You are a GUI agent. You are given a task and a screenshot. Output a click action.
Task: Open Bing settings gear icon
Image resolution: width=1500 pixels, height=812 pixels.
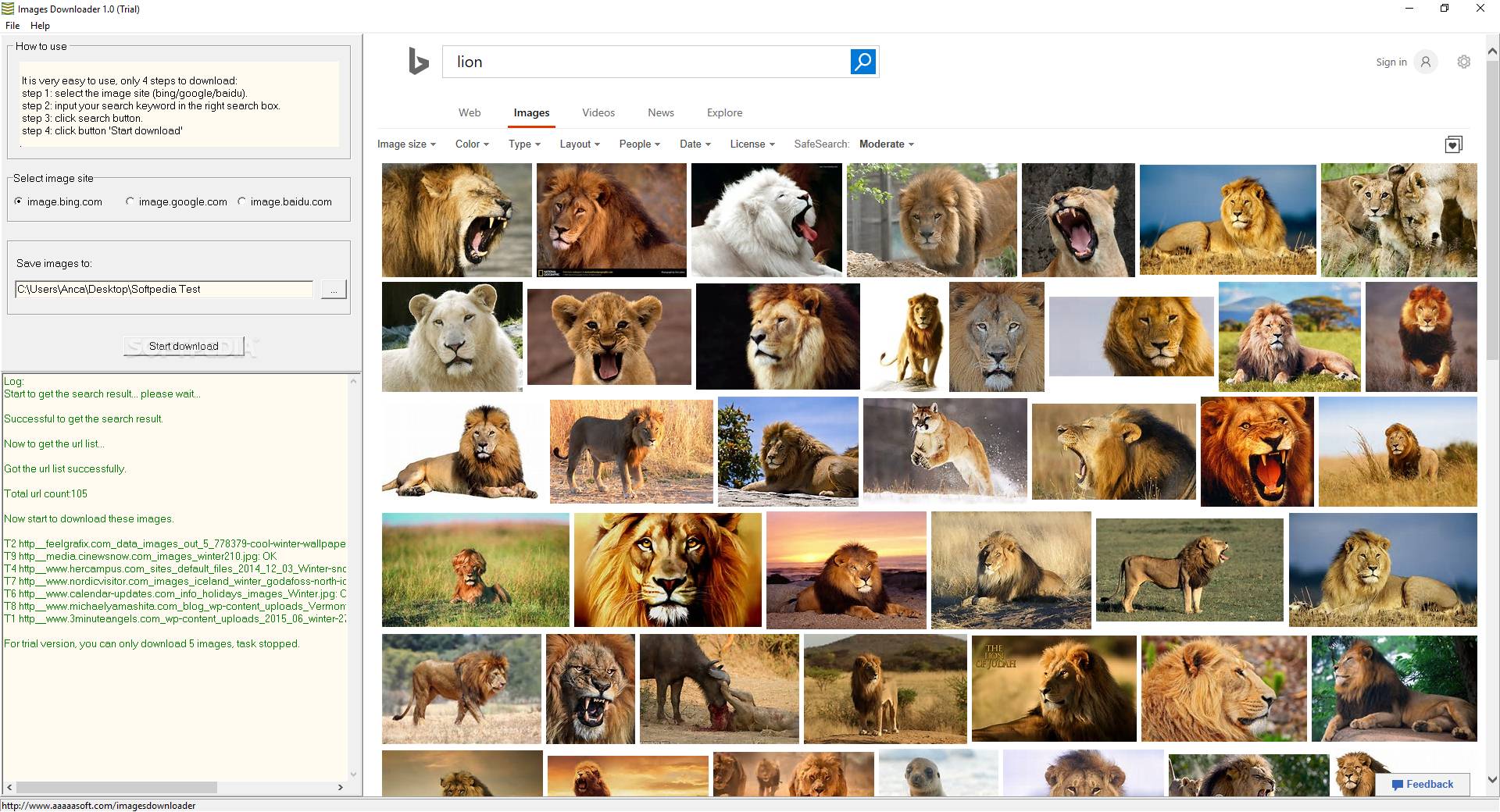[x=1464, y=62]
